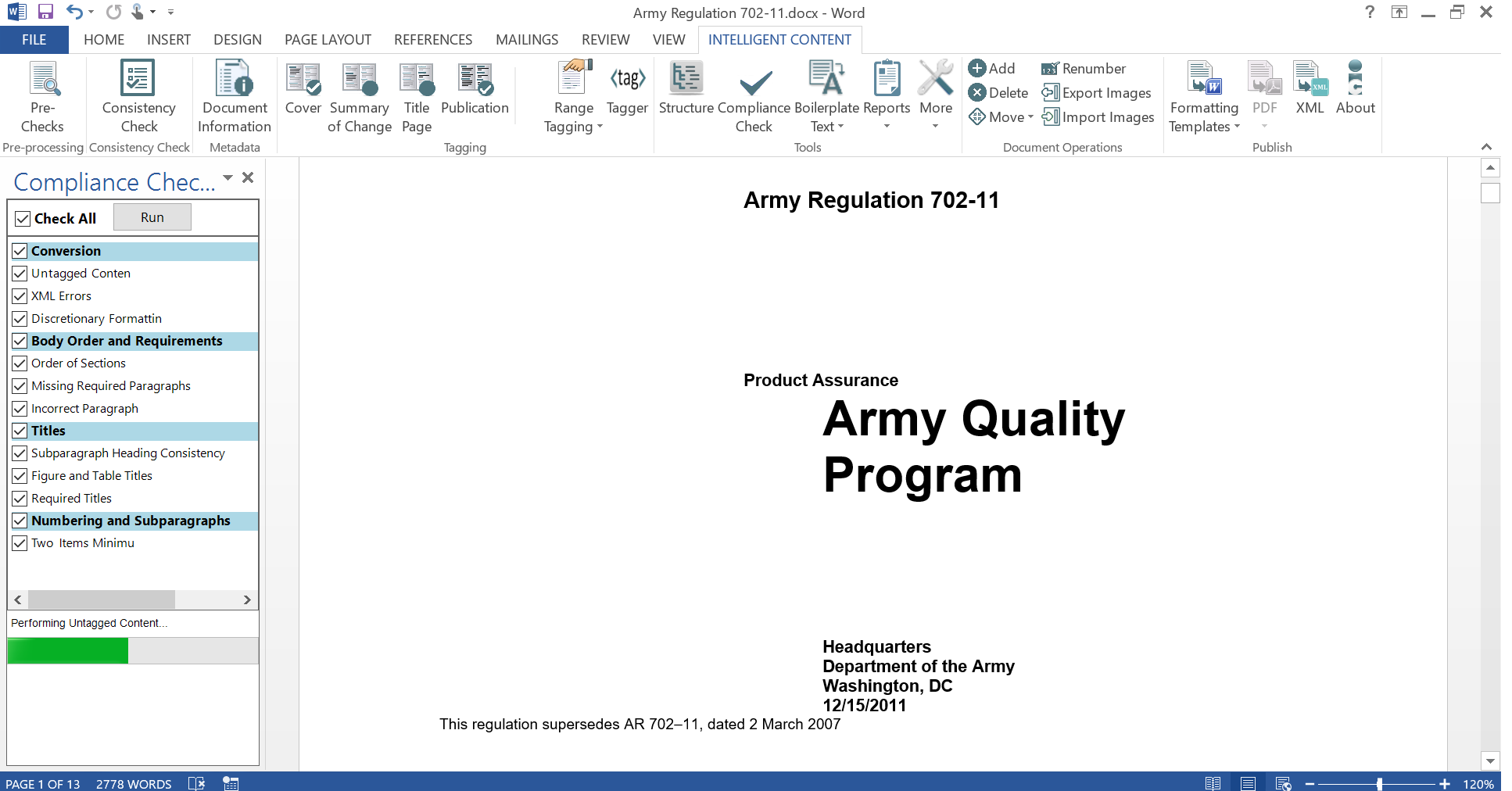Publish document as XML
The width and height of the screenshot is (1512, 791).
[1310, 88]
